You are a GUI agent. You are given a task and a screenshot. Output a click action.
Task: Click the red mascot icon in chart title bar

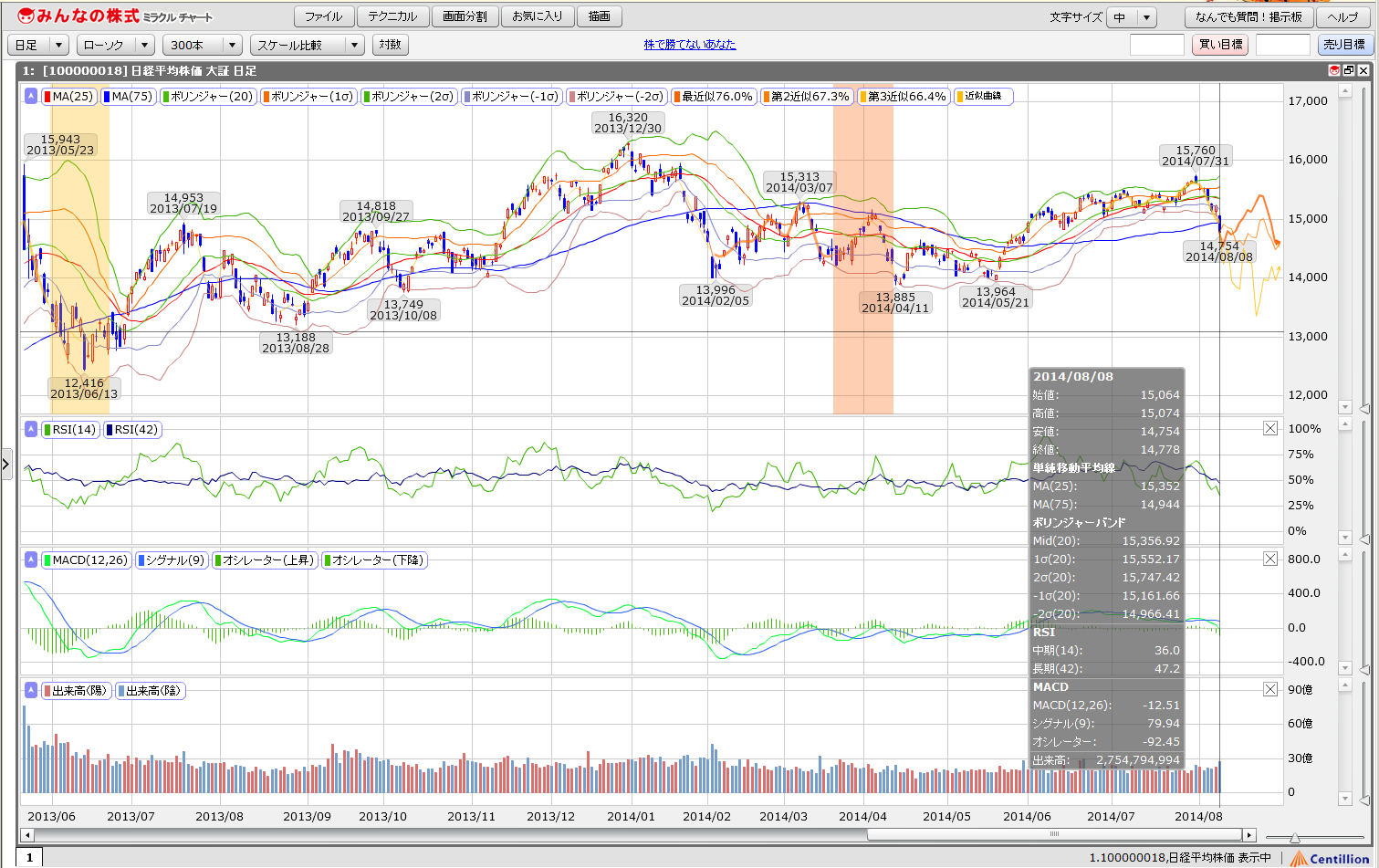(x=1333, y=70)
